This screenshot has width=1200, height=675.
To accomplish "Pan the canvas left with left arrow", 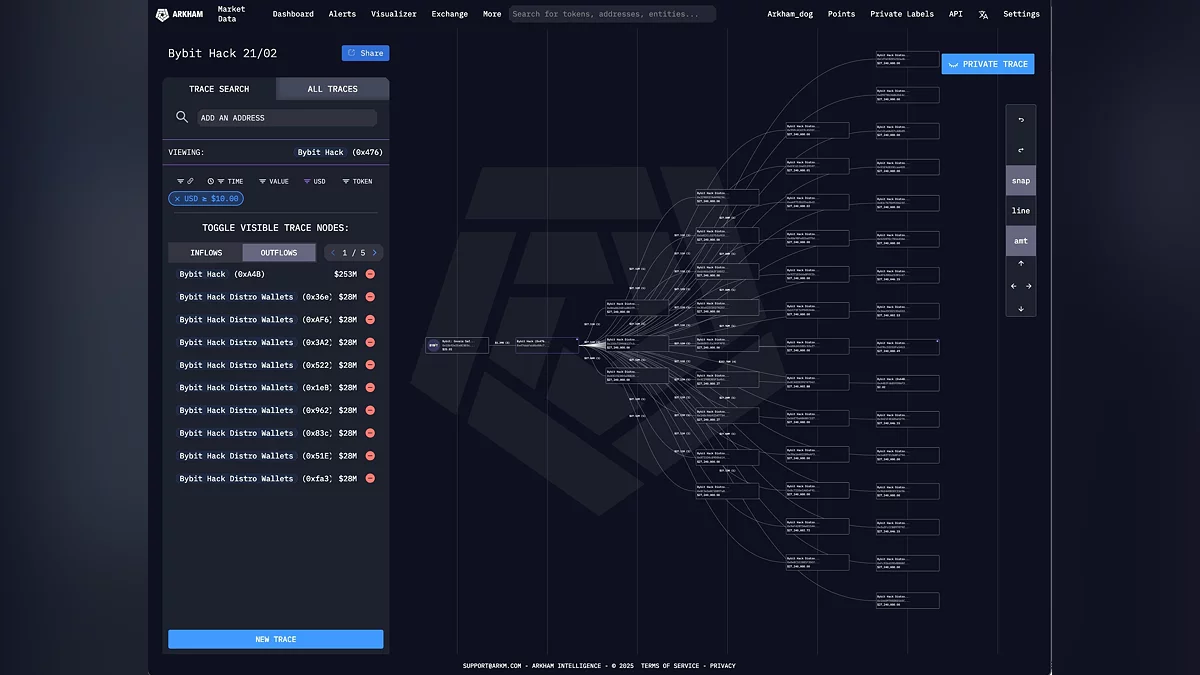I will [x=1013, y=286].
